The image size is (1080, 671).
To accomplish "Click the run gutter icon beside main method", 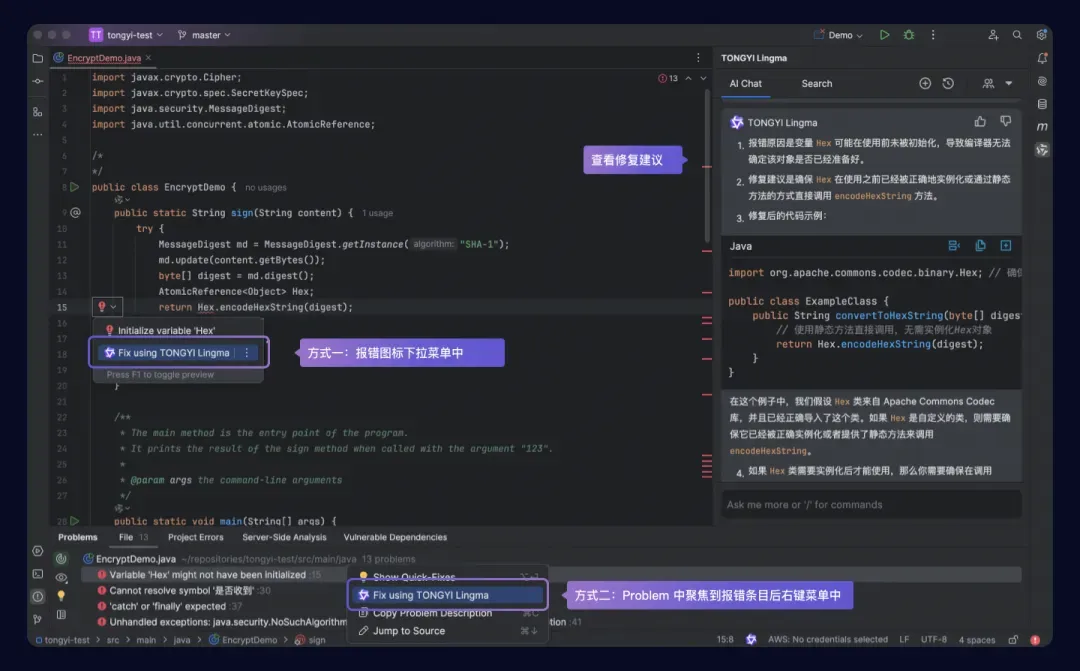I will click(74, 521).
